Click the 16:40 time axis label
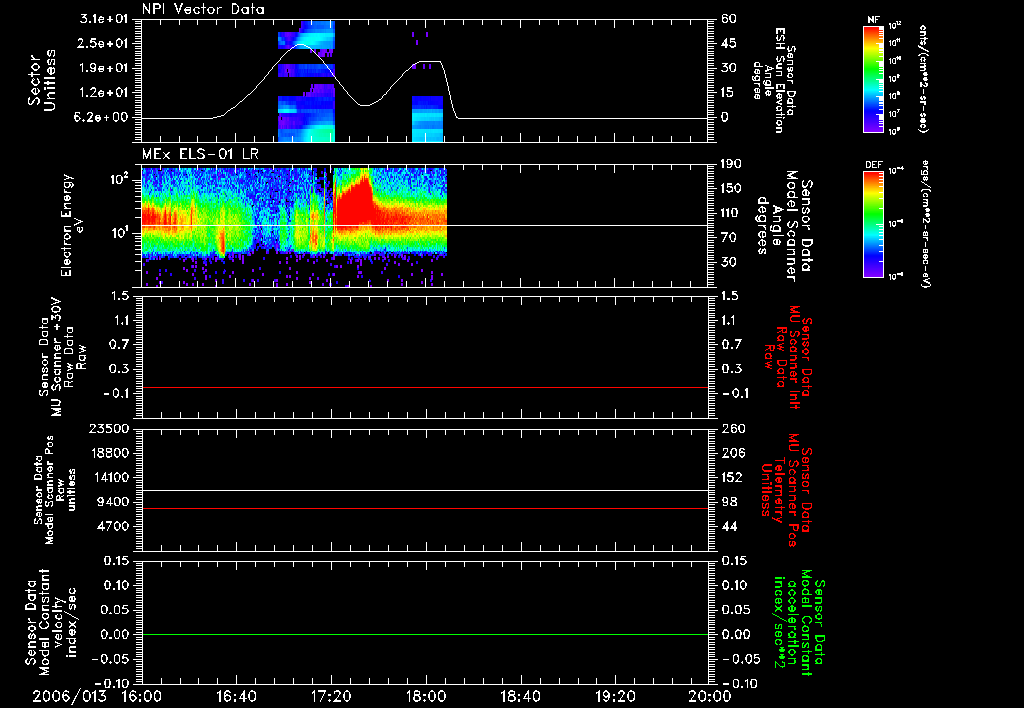This screenshot has height=708, width=1024. pyautogui.click(x=236, y=696)
